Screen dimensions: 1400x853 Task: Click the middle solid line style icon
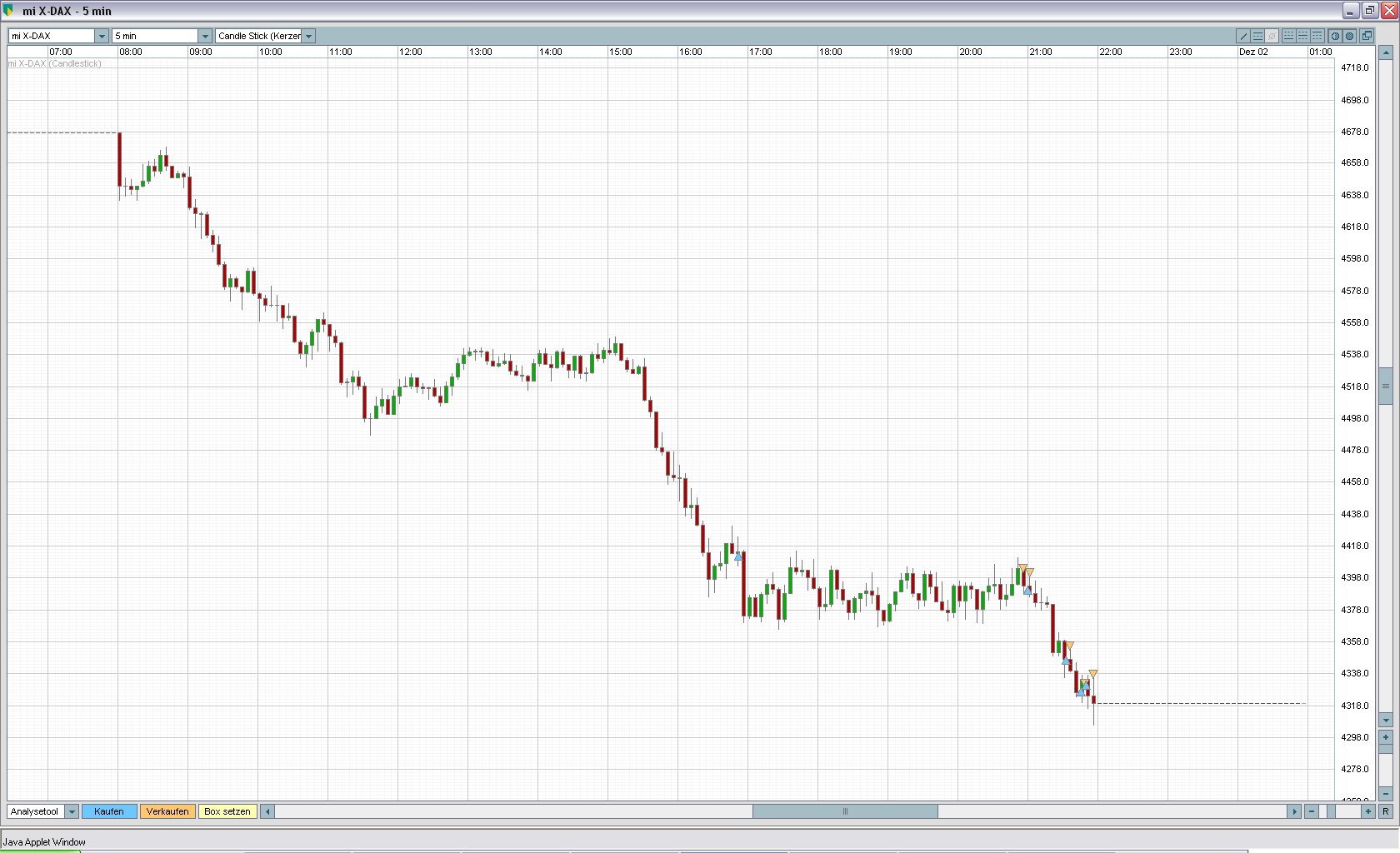coord(1303,36)
